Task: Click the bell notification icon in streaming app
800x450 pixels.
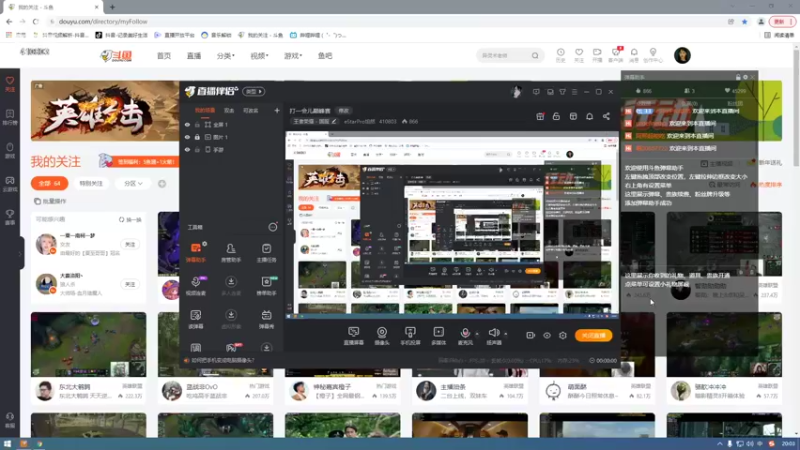Action: point(589,116)
